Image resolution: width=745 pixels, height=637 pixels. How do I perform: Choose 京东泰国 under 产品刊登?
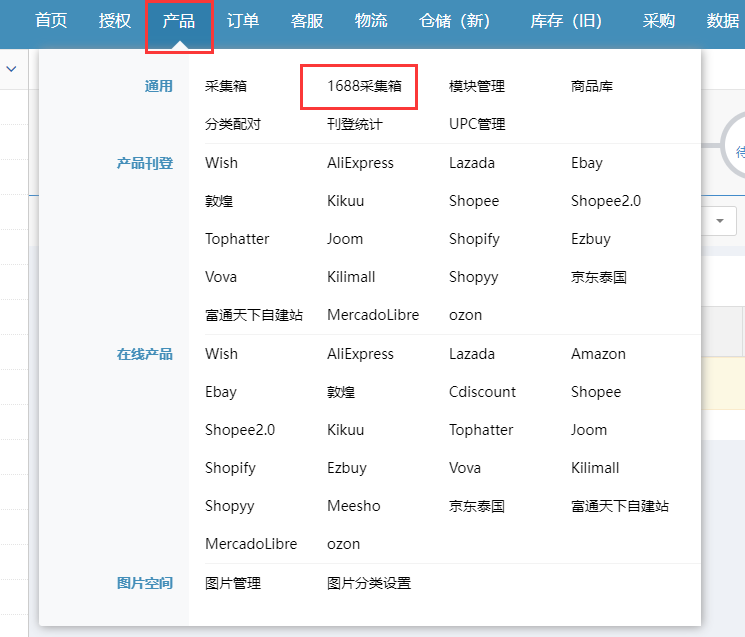[599, 277]
